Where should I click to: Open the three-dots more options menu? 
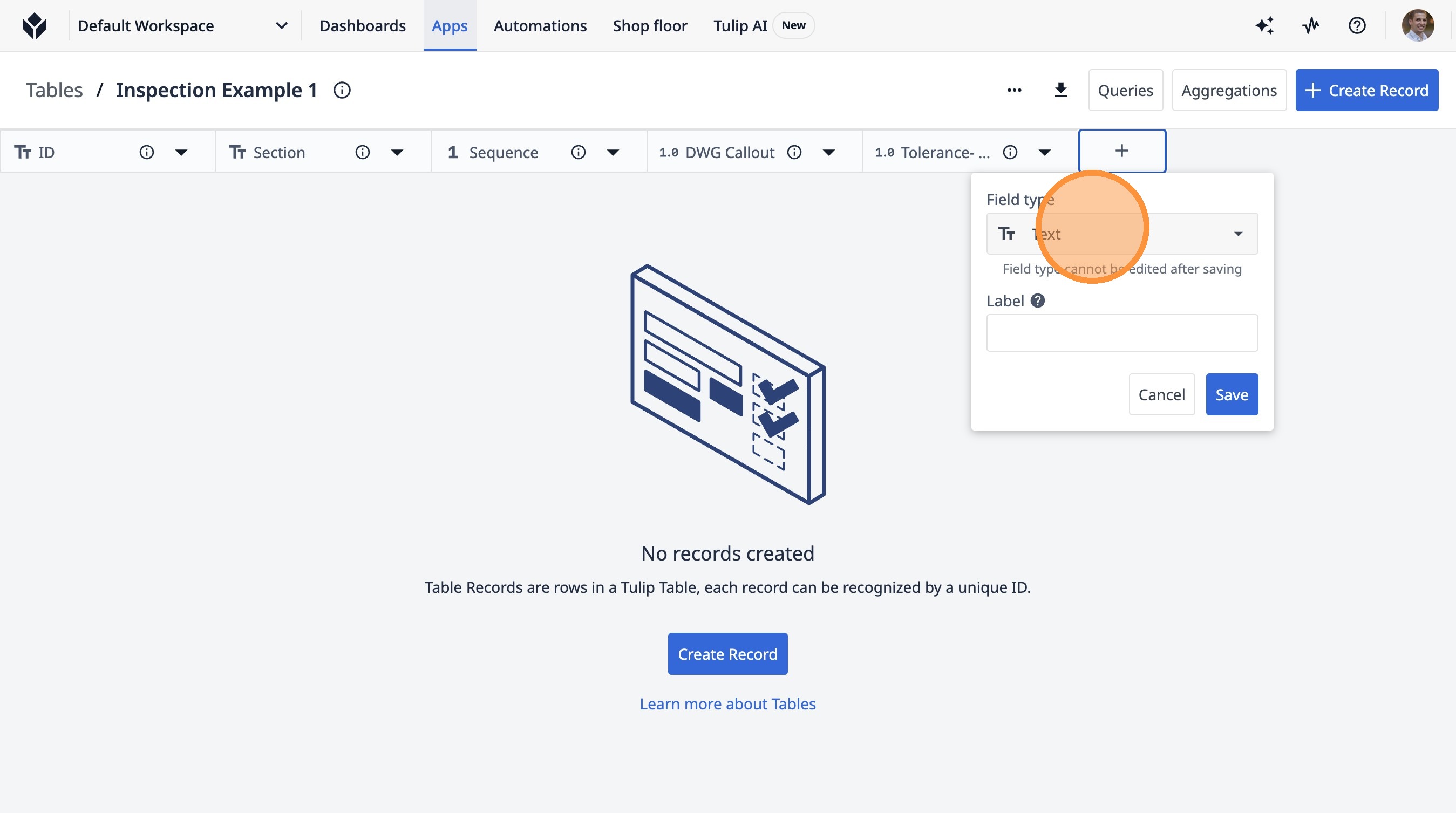1014,91
